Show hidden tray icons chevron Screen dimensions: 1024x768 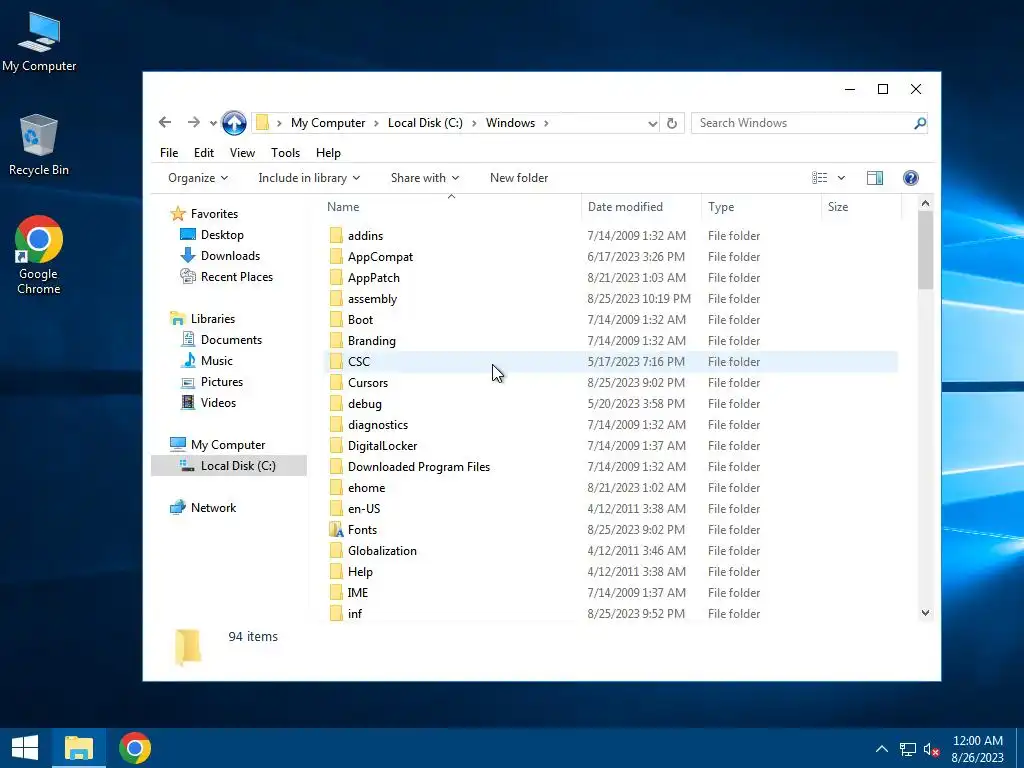882,749
